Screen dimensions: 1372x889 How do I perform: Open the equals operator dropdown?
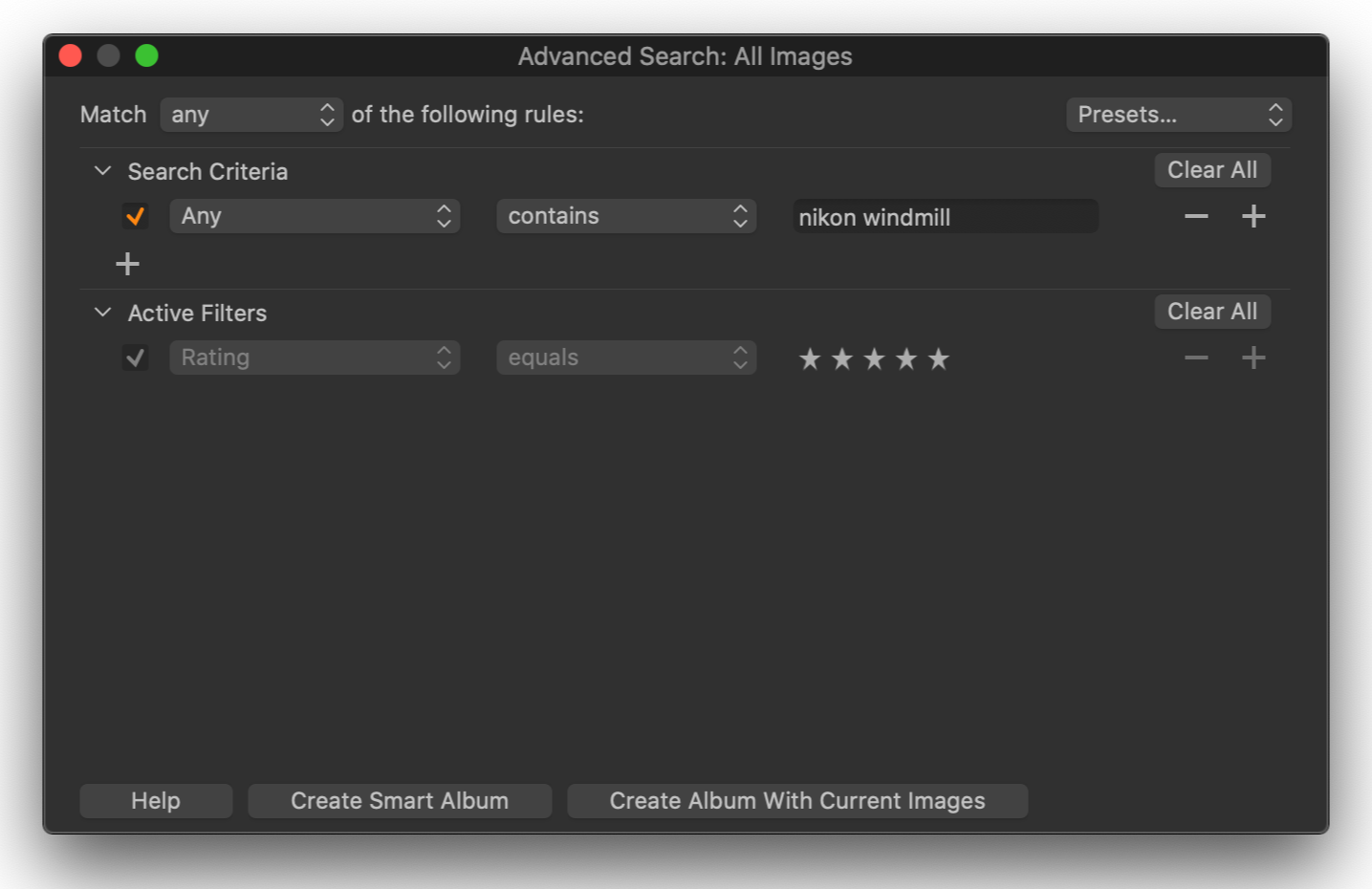pos(626,358)
